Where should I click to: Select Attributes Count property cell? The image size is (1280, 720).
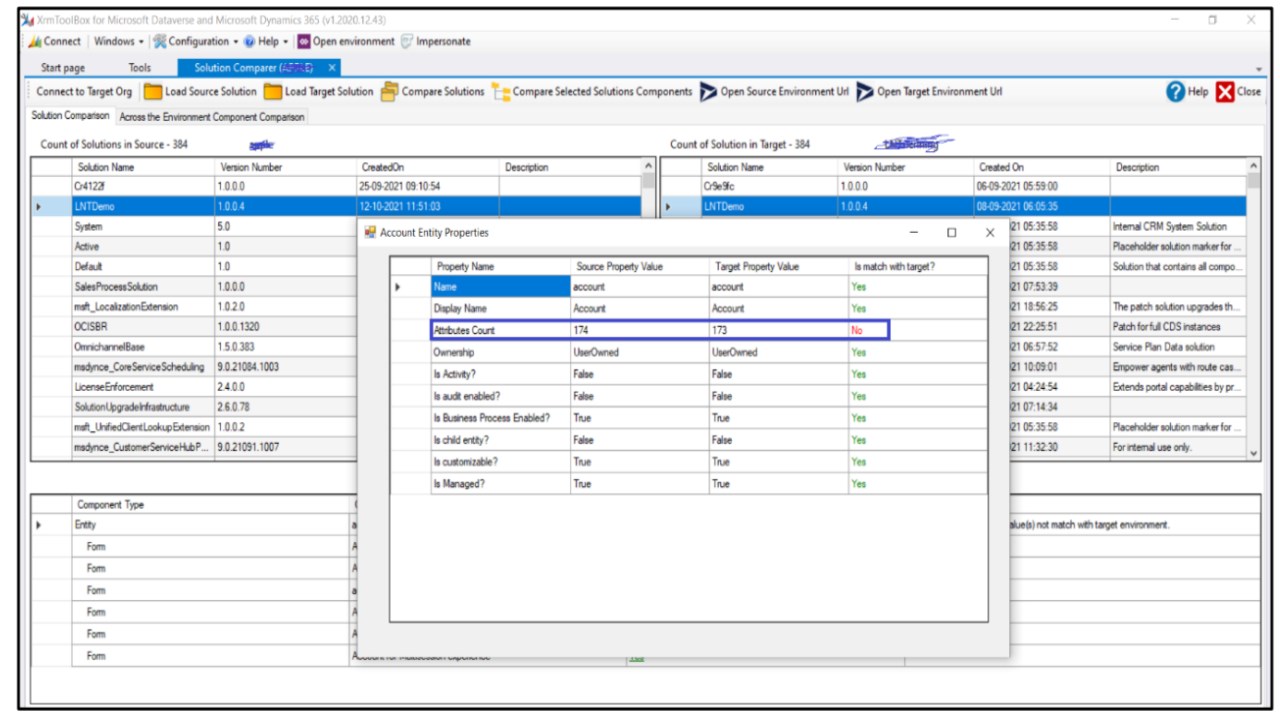[x=500, y=330]
